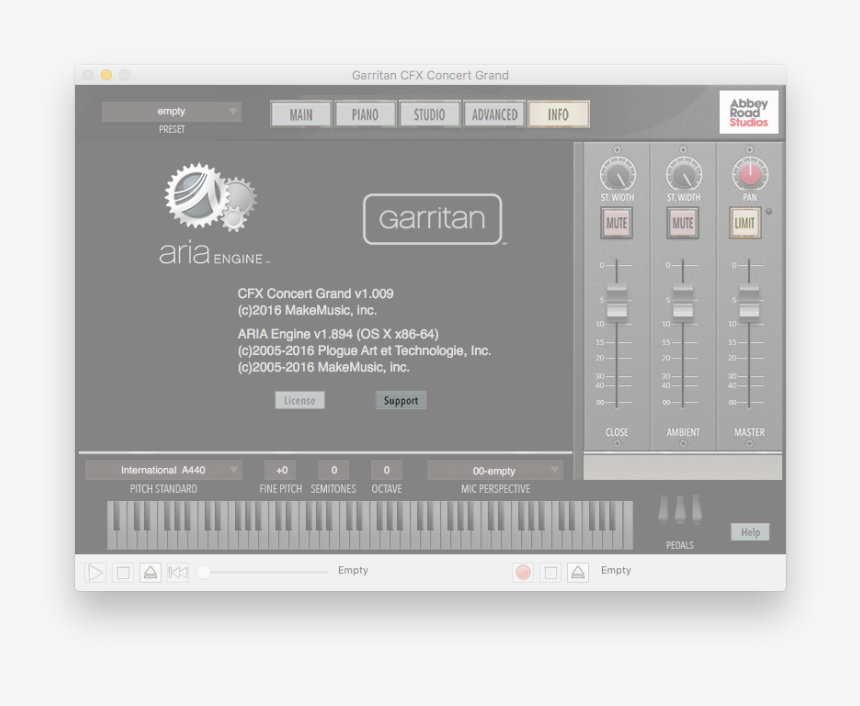Open the PRESET dropdown
The height and width of the screenshot is (706, 860).
click(172, 111)
